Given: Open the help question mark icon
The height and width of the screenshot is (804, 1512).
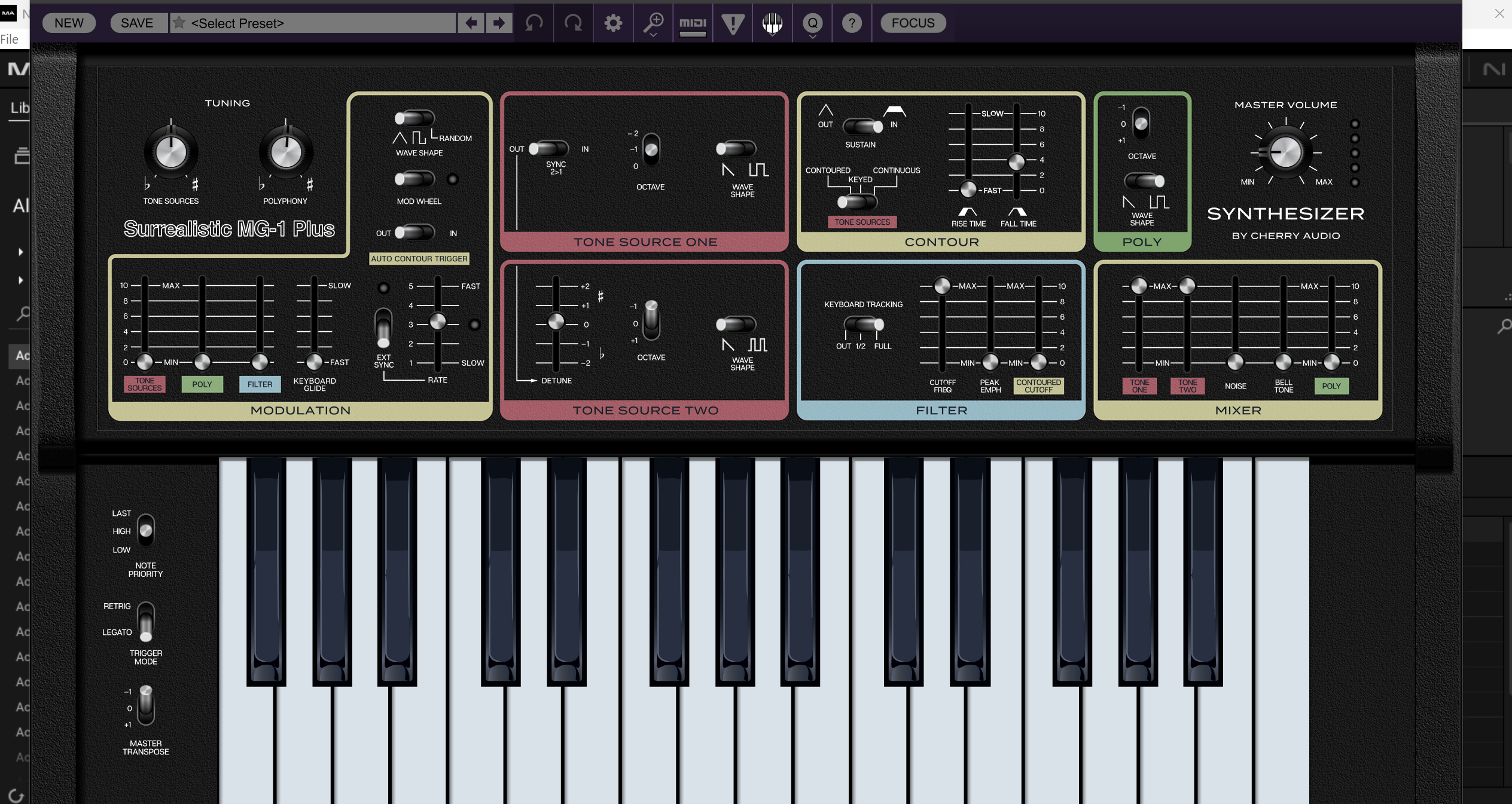Looking at the screenshot, I should point(852,23).
